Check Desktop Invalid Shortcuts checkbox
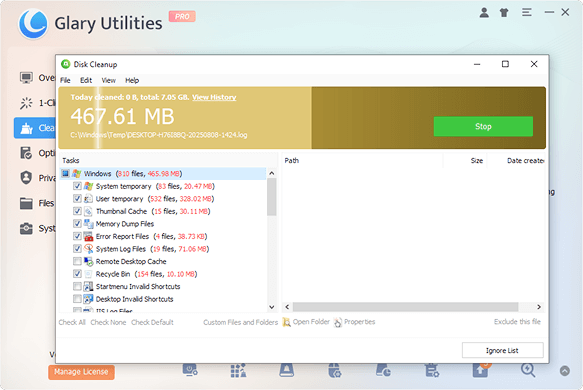The width and height of the screenshot is (583, 390). coord(77,299)
